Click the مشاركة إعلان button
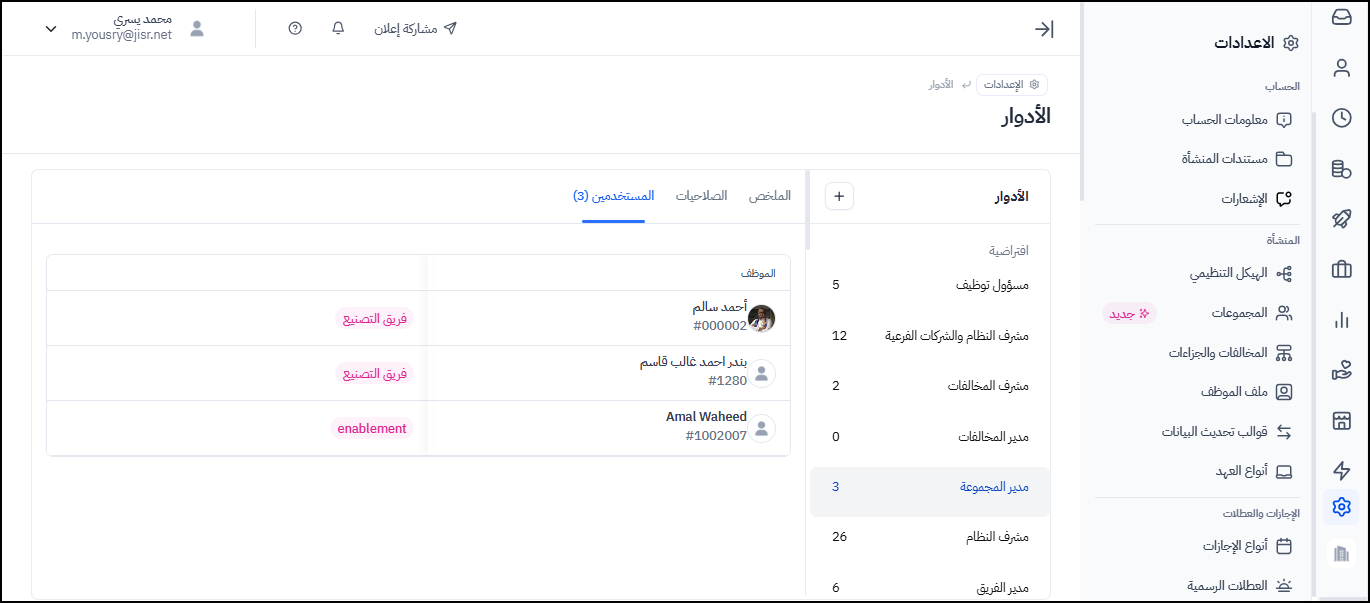Screen dimensions: 1370x603 click(x=416, y=28)
